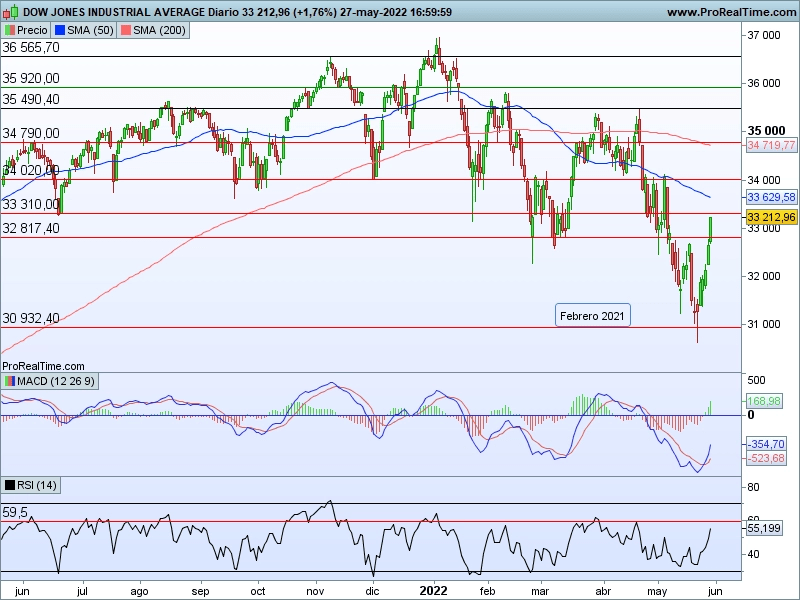This screenshot has height=600, width=800.
Task: Click the 34 790,00 level label
Action: point(31,133)
